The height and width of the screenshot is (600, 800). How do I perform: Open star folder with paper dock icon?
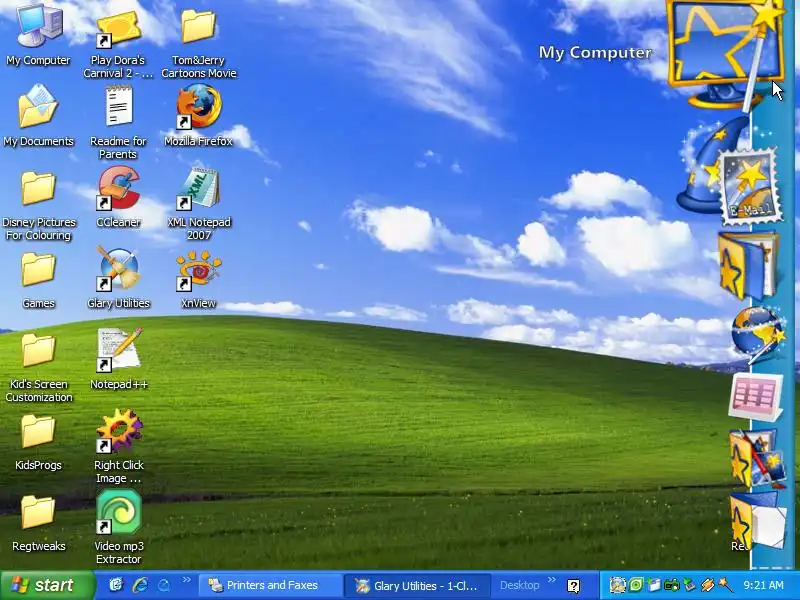[757, 520]
